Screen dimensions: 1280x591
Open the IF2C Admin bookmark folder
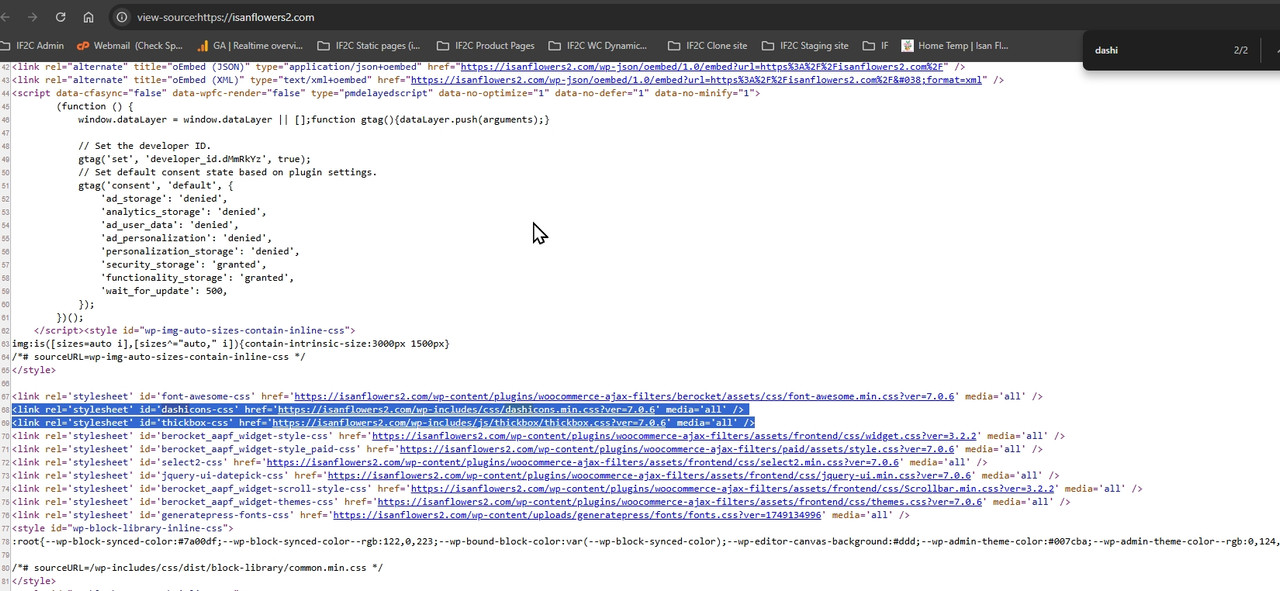pos(32,45)
